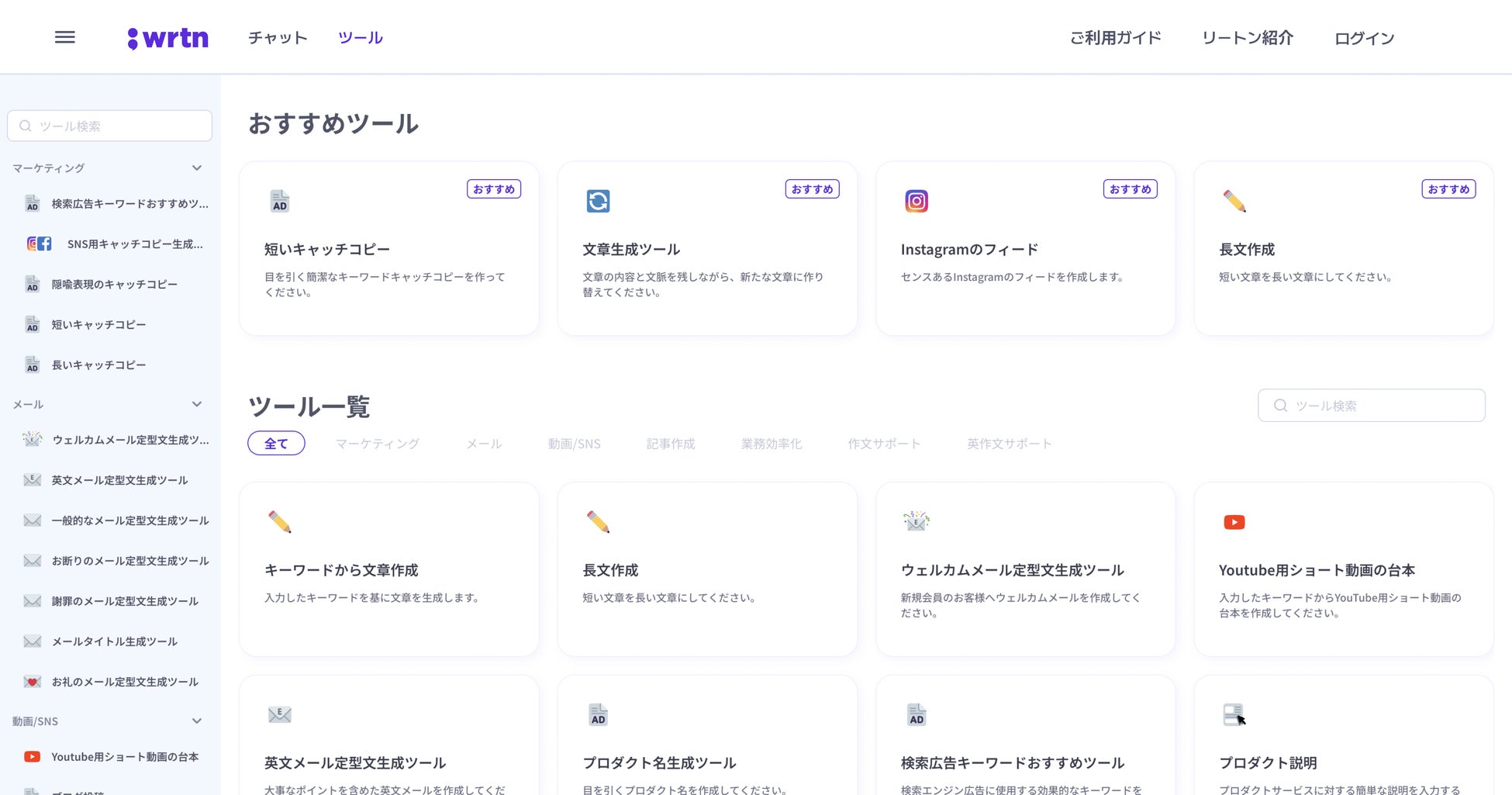The width and height of the screenshot is (1512, 795).
Task: Click the pencil icon on キーワードから文章作成 card
Action: click(280, 522)
